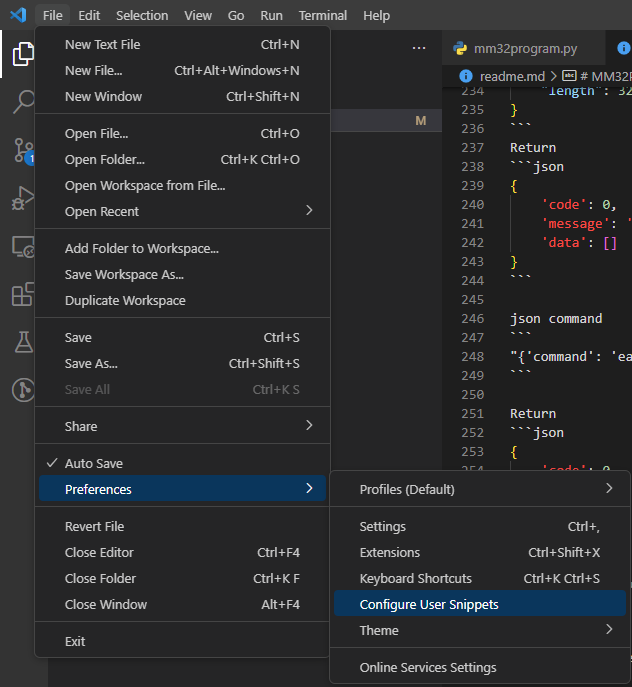Expand the Preferences submenu arrow

(x=309, y=488)
